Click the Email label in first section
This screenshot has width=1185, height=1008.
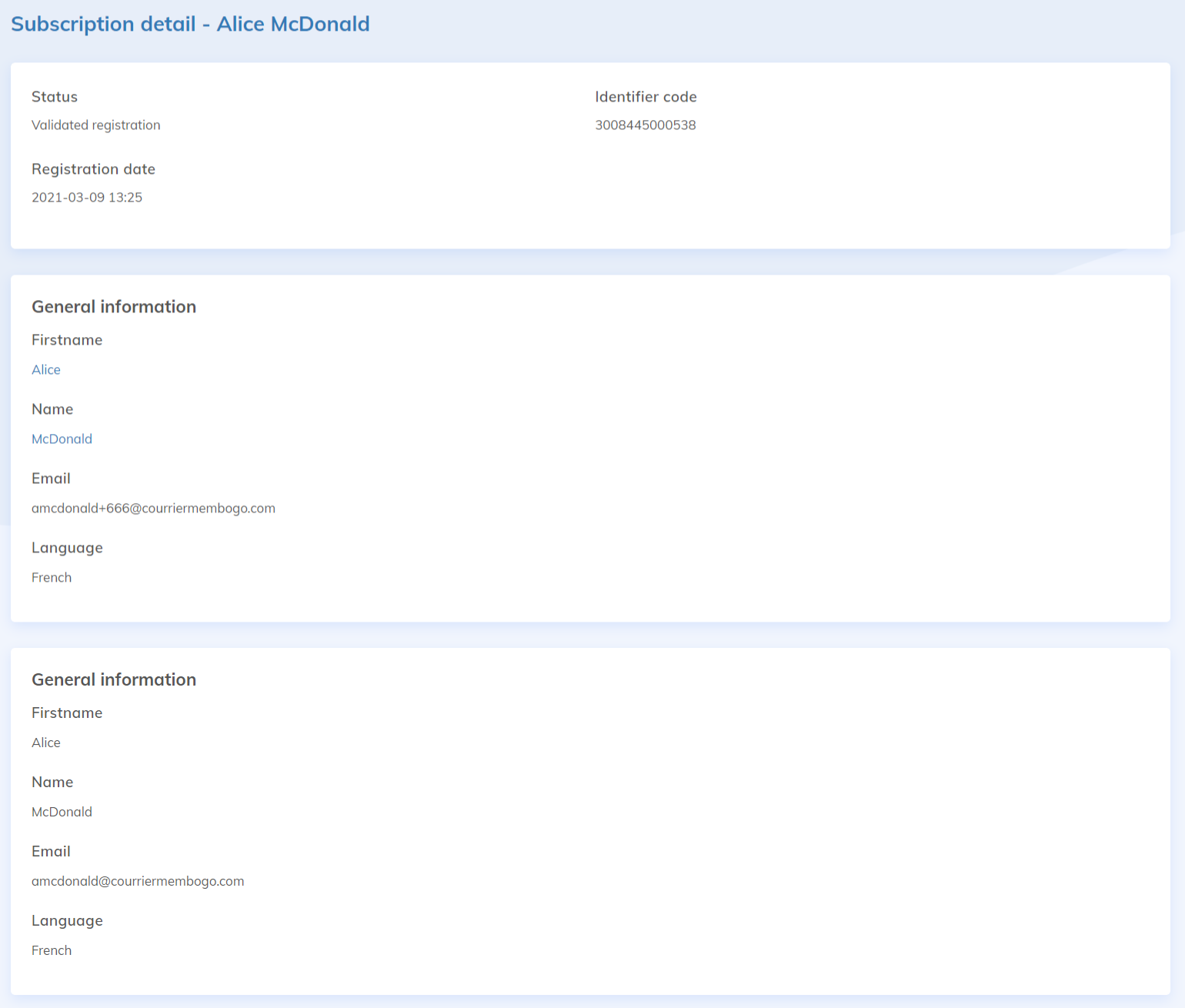tap(51, 478)
